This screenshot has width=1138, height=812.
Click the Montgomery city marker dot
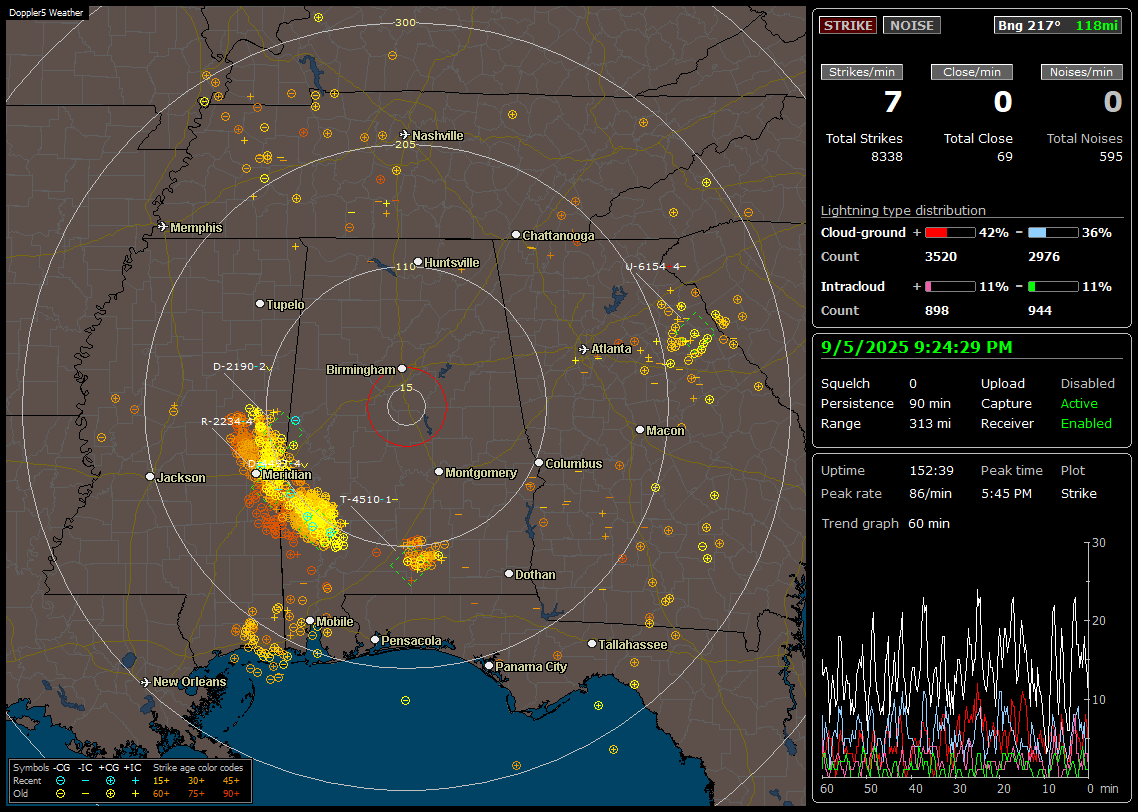point(439,472)
